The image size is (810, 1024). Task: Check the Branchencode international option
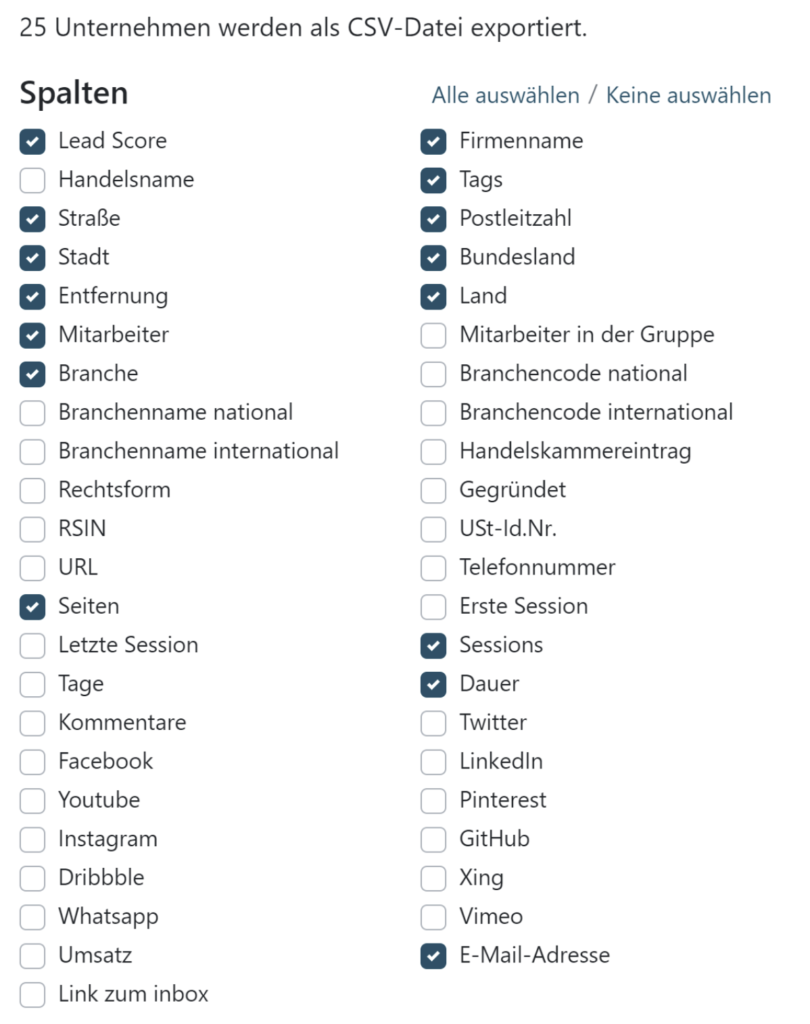click(x=434, y=413)
